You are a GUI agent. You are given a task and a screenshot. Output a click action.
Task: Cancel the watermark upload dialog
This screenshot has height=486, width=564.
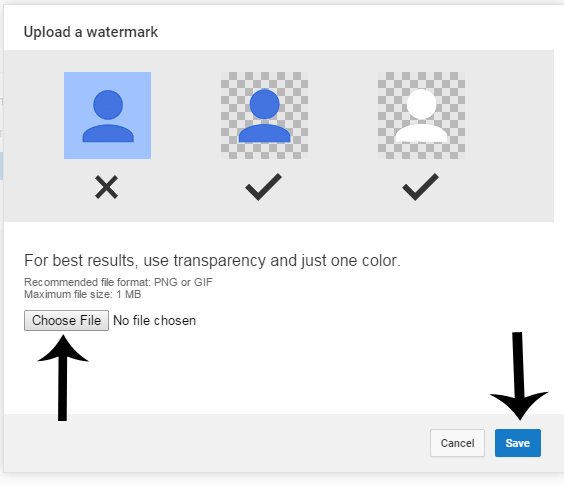457,443
